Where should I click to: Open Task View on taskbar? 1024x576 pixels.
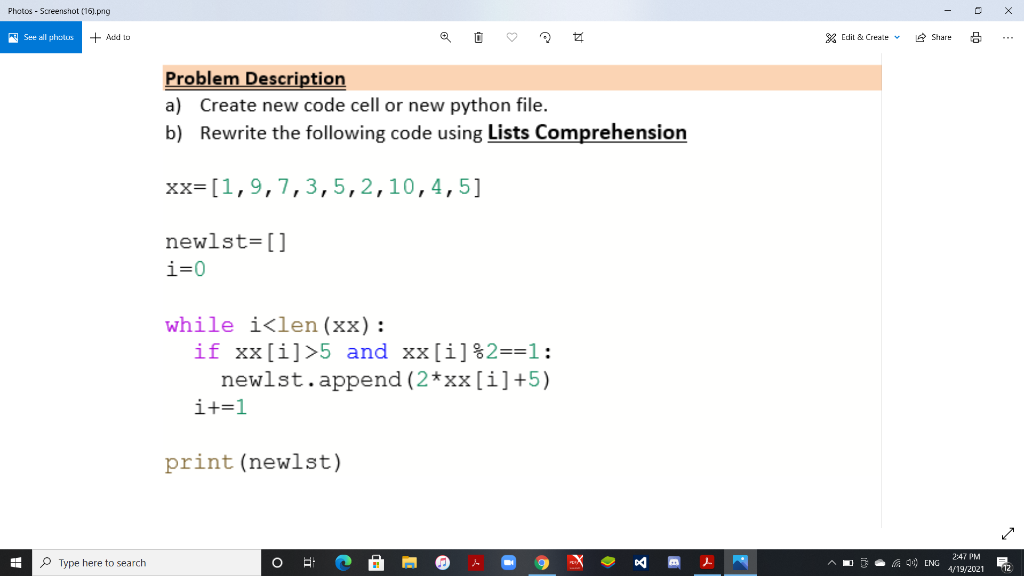pyautogui.click(x=310, y=562)
